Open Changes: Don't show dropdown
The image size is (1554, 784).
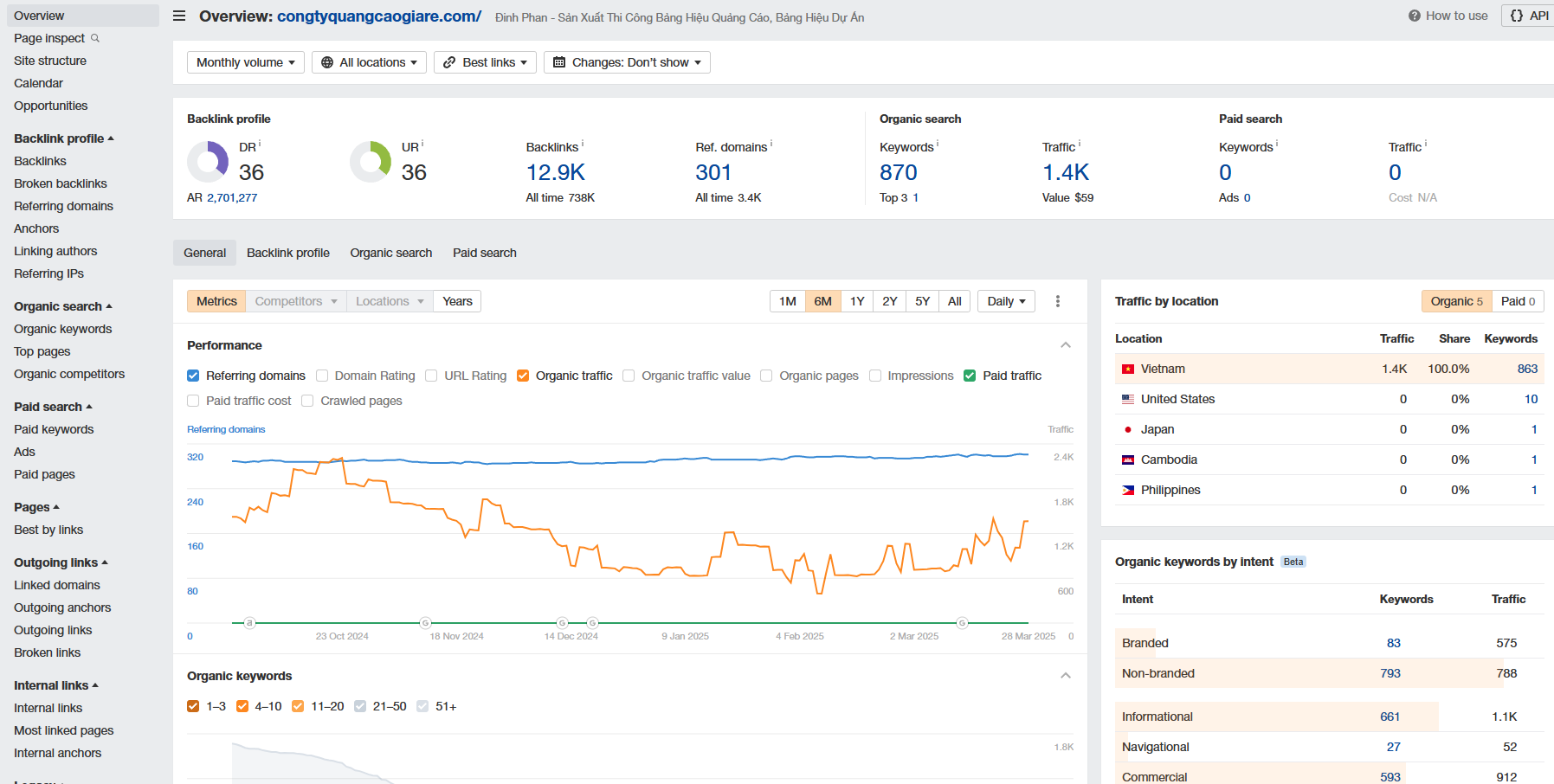pyautogui.click(x=627, y=62)
